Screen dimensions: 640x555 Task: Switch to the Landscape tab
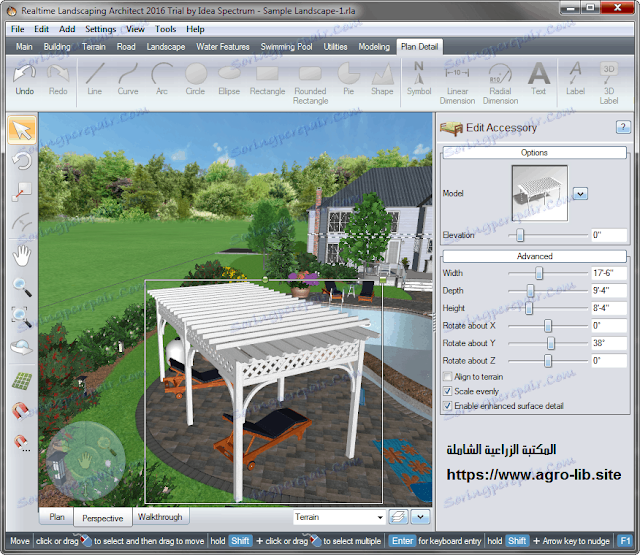pos(166,47)
